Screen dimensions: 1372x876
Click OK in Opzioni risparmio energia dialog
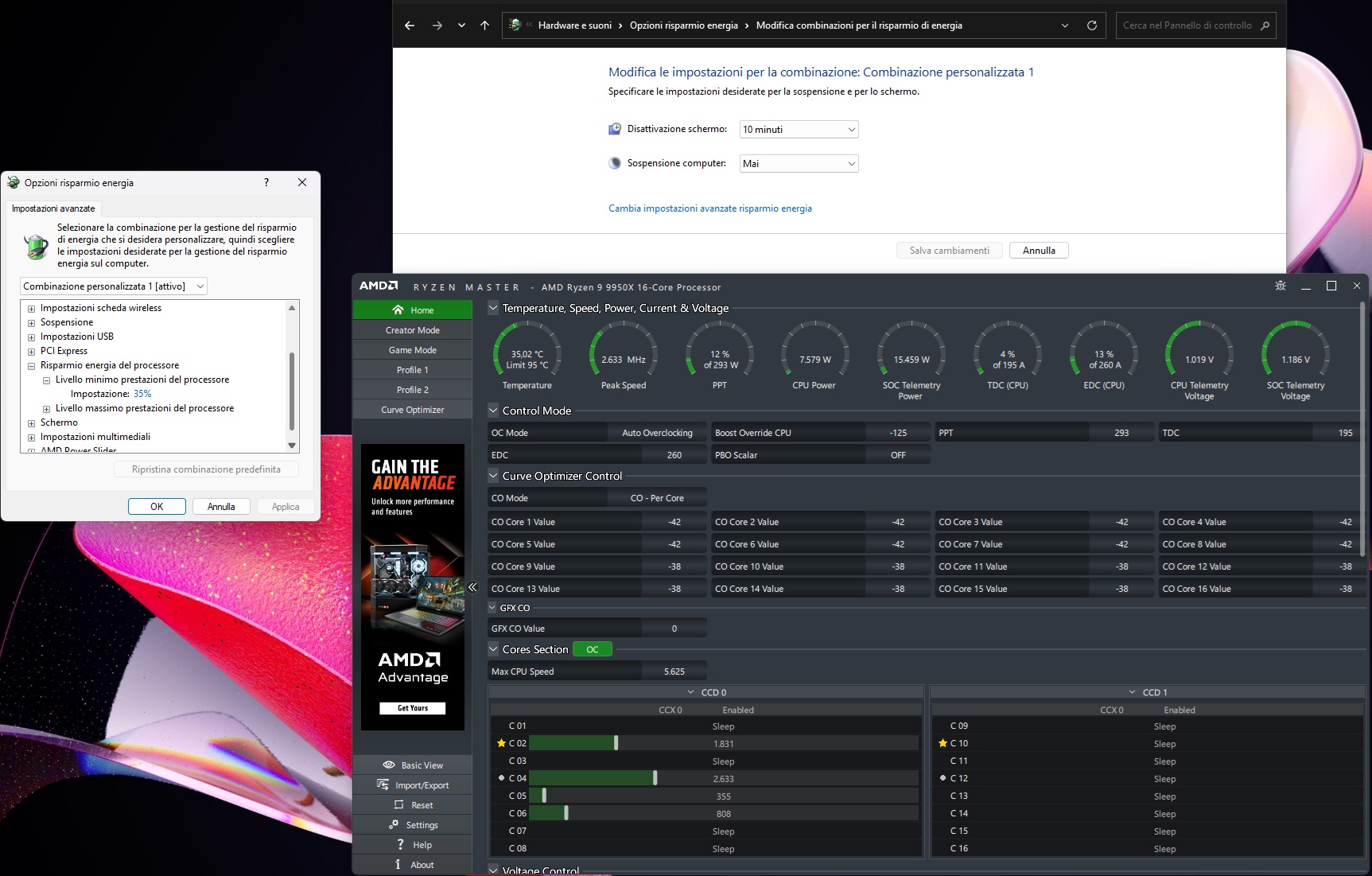pyautogui.click(x=157, y=507)
